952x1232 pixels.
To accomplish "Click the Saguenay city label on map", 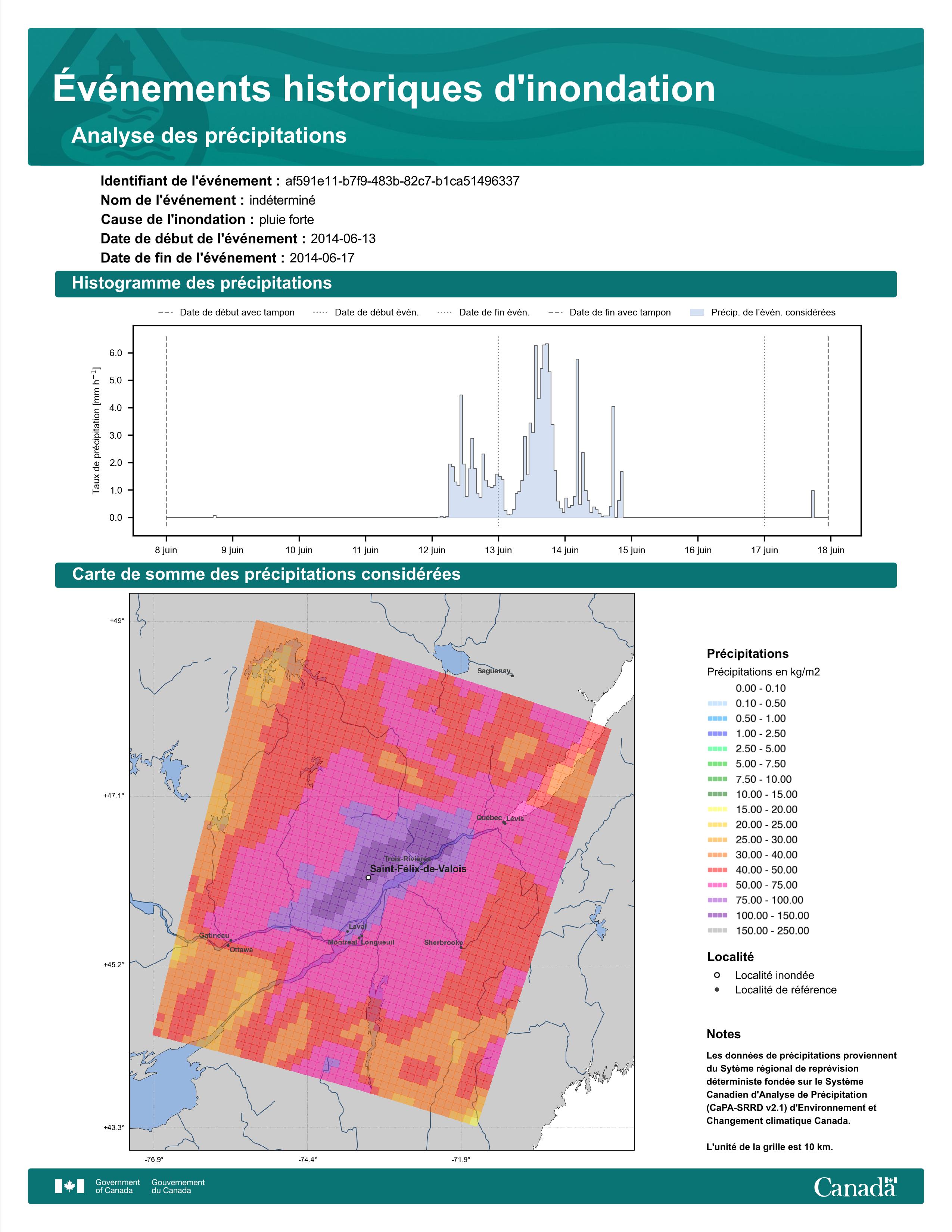I will (x=494, y=671).
